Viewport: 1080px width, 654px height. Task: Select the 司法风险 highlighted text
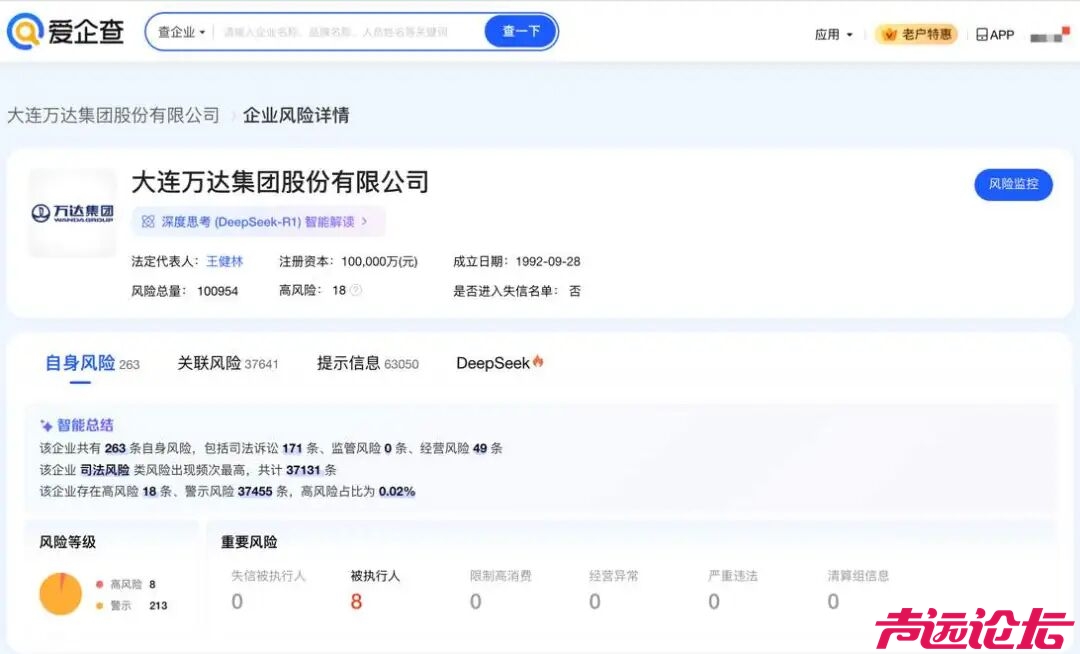105,470
